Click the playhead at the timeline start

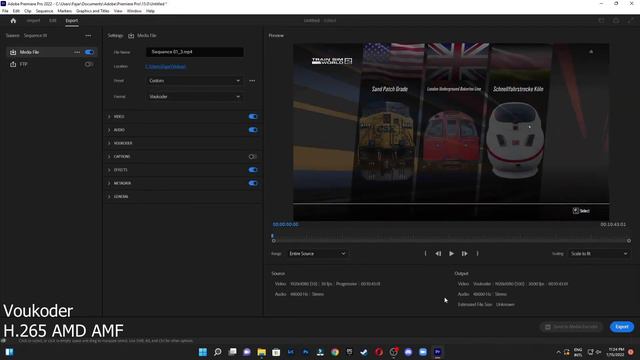pyautogui.click(x=272, y=236)
